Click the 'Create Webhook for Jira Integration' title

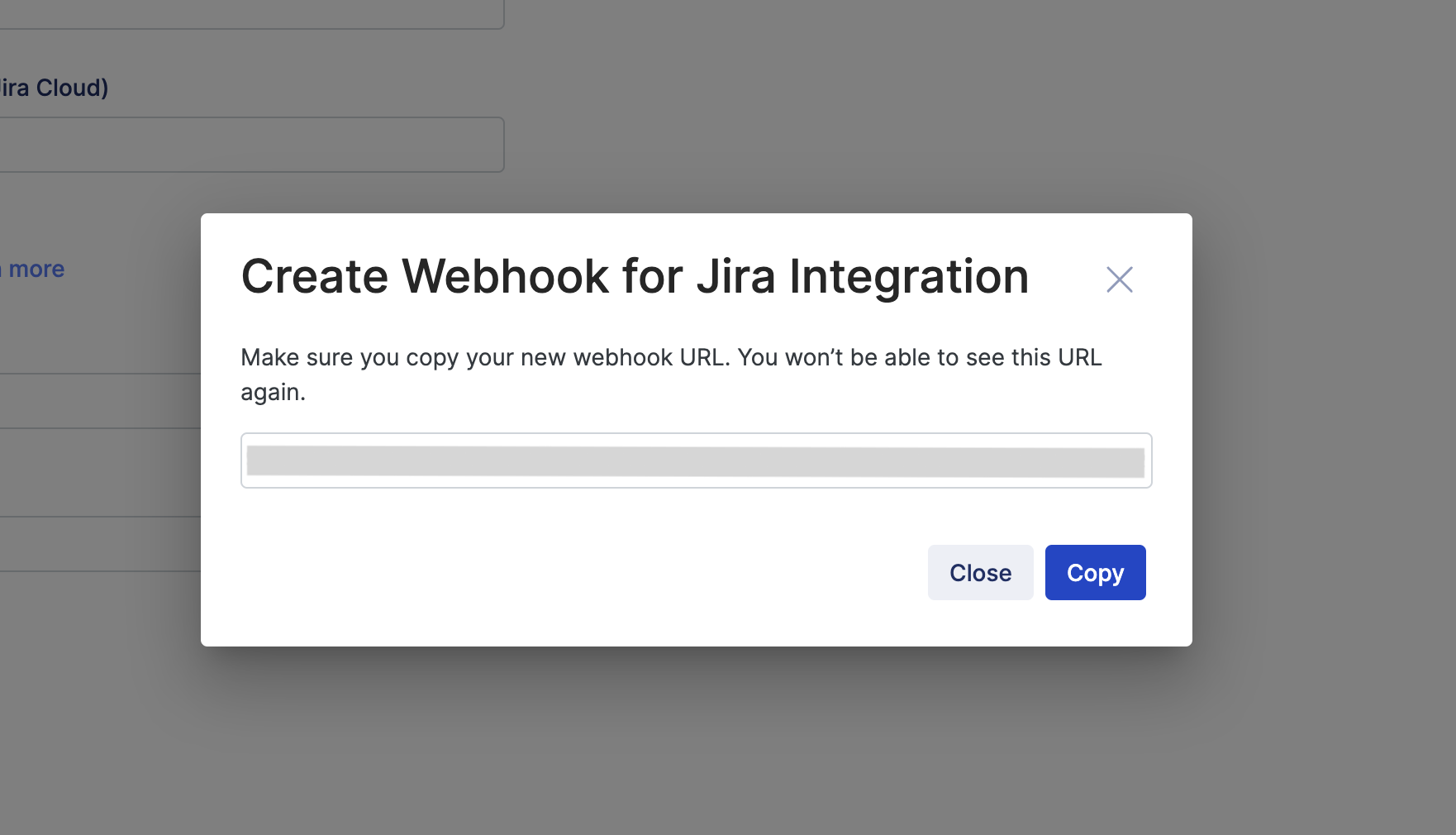635,276
